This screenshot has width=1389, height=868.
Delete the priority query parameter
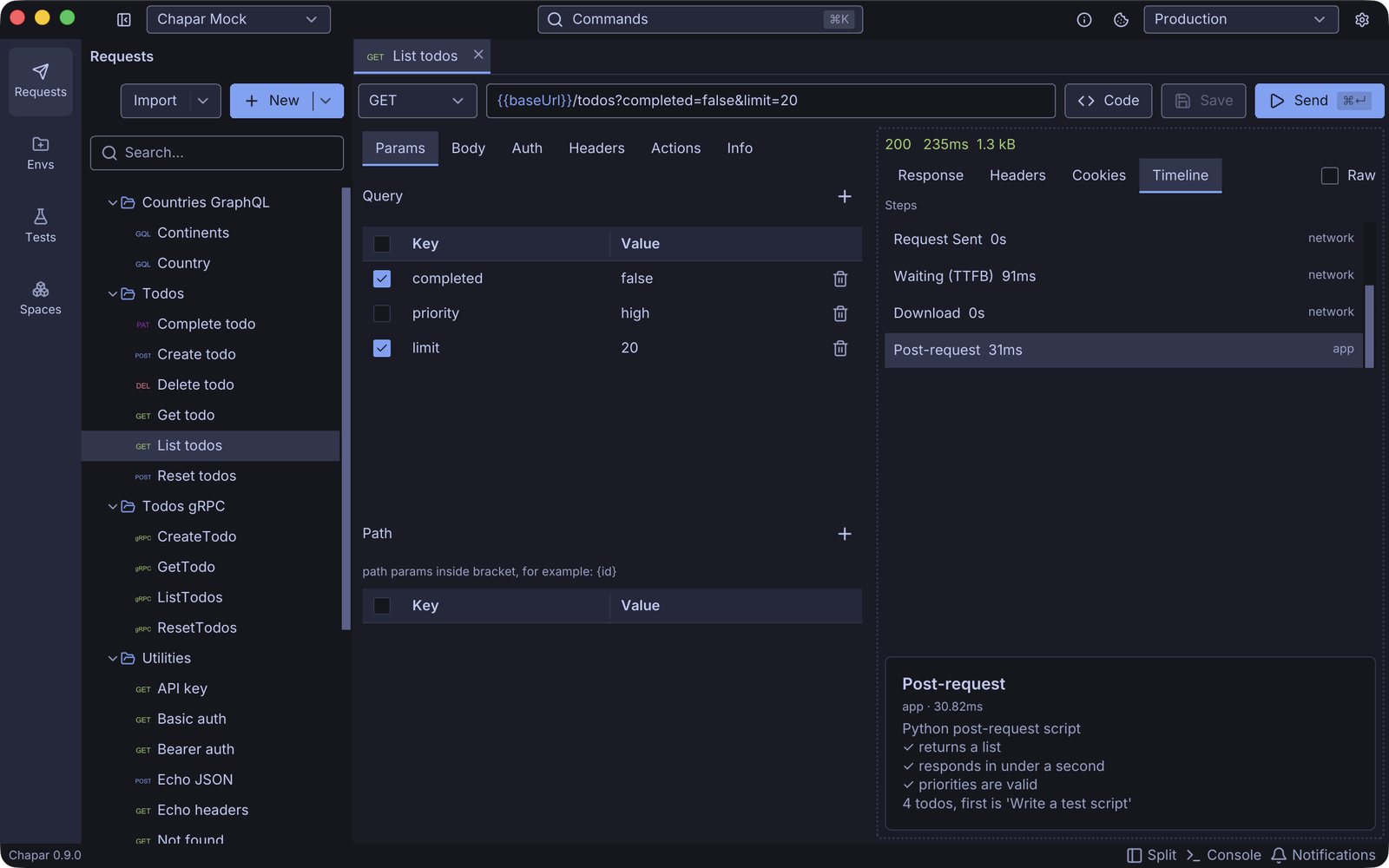(840, 313)
